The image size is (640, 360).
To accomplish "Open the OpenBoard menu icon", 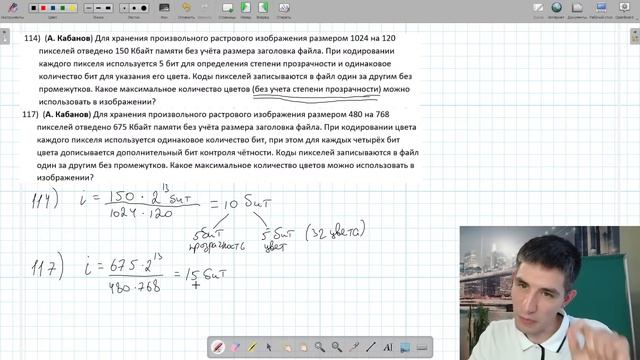I will (x=624, y=8).
